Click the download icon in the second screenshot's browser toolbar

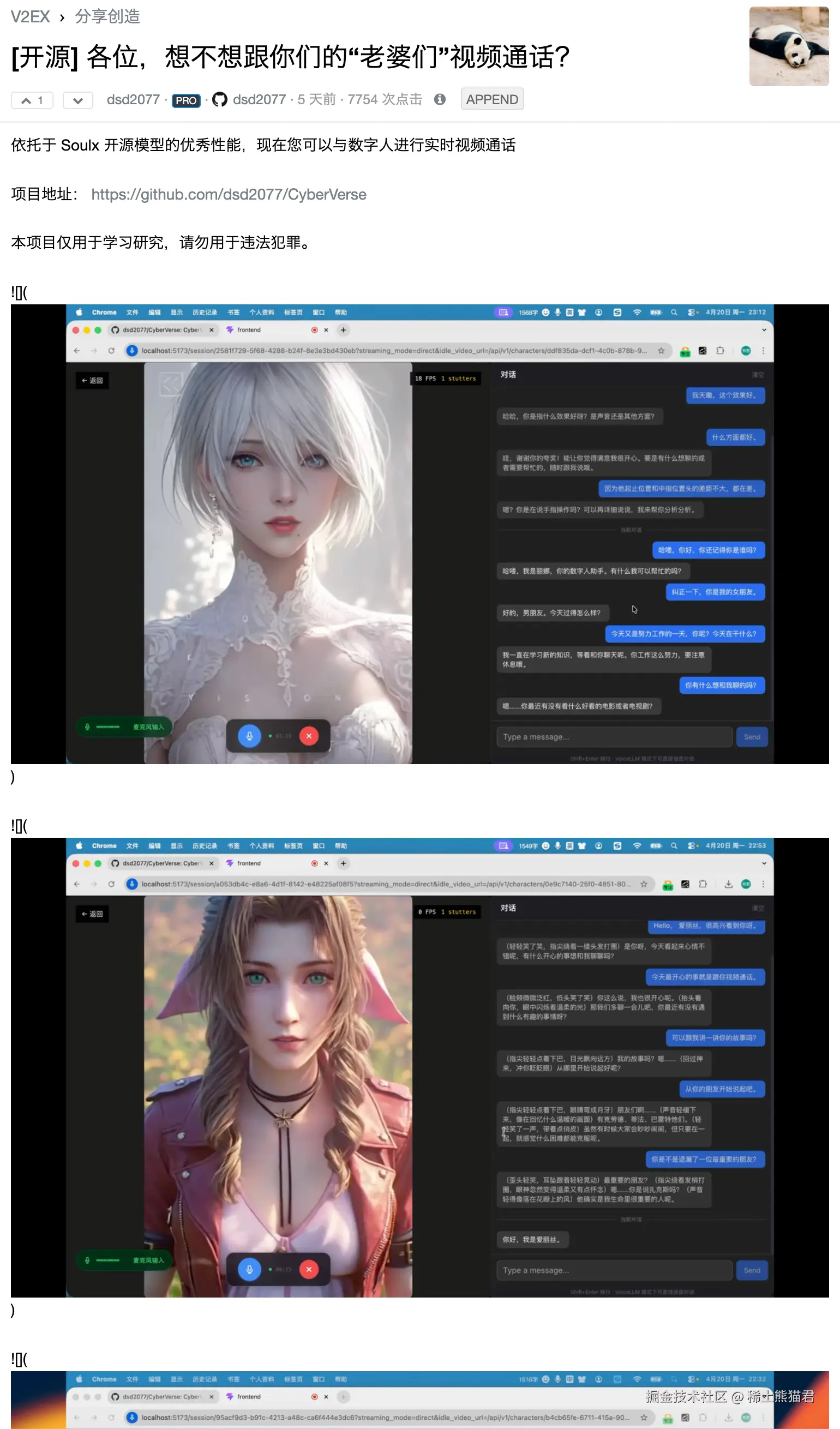[x=728, y=884]
